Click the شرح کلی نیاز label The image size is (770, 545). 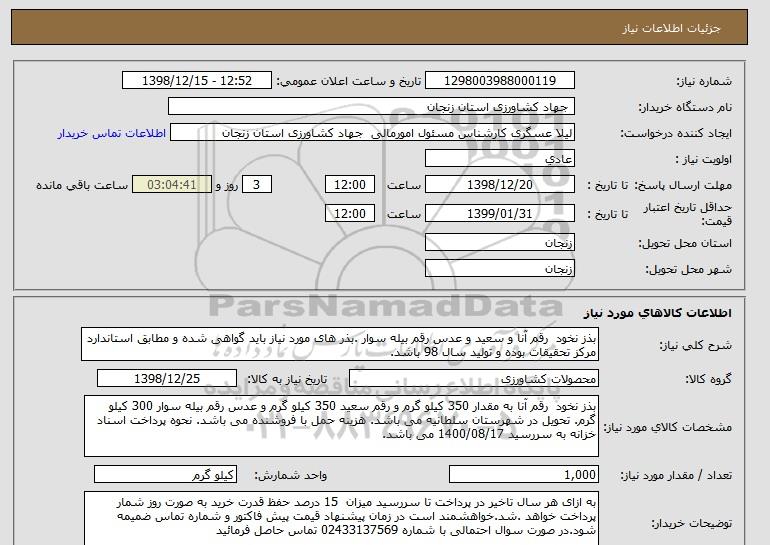[x=694, y=345]
